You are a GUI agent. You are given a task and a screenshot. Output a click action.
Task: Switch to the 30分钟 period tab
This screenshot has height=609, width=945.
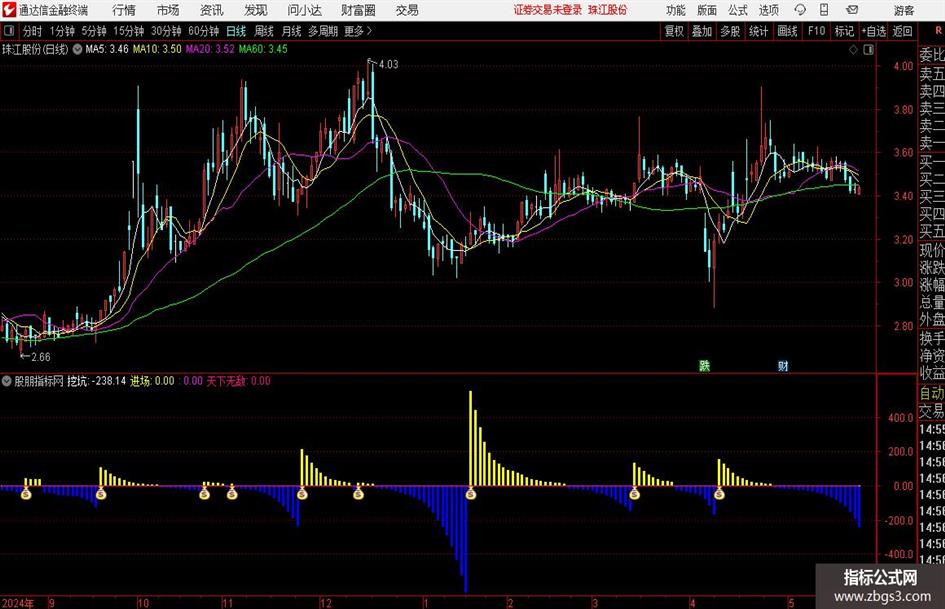pos(166,31)
